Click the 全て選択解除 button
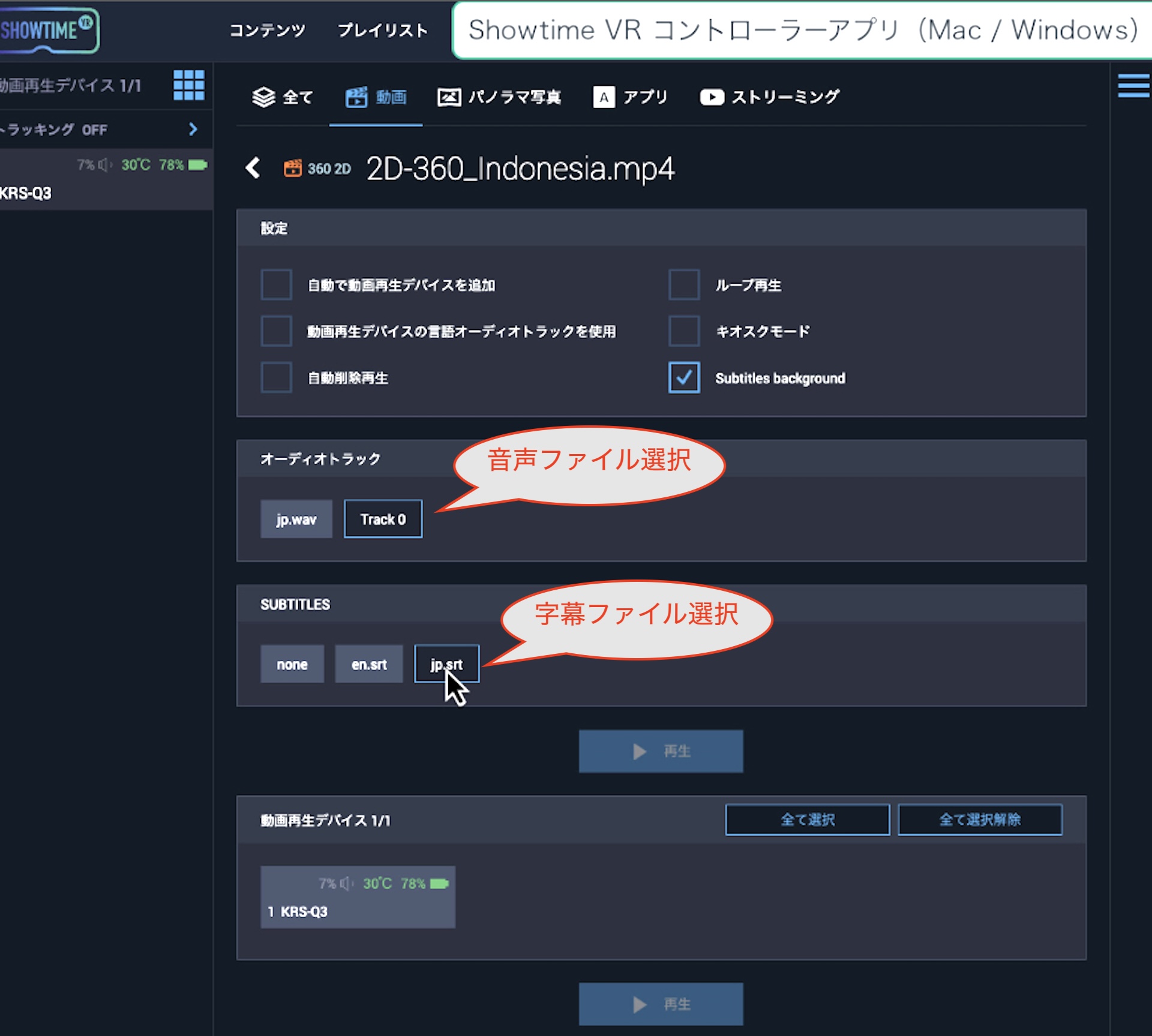This screenshot has height=1036, width=1152. pyautogui.click(x=980, y=819)
